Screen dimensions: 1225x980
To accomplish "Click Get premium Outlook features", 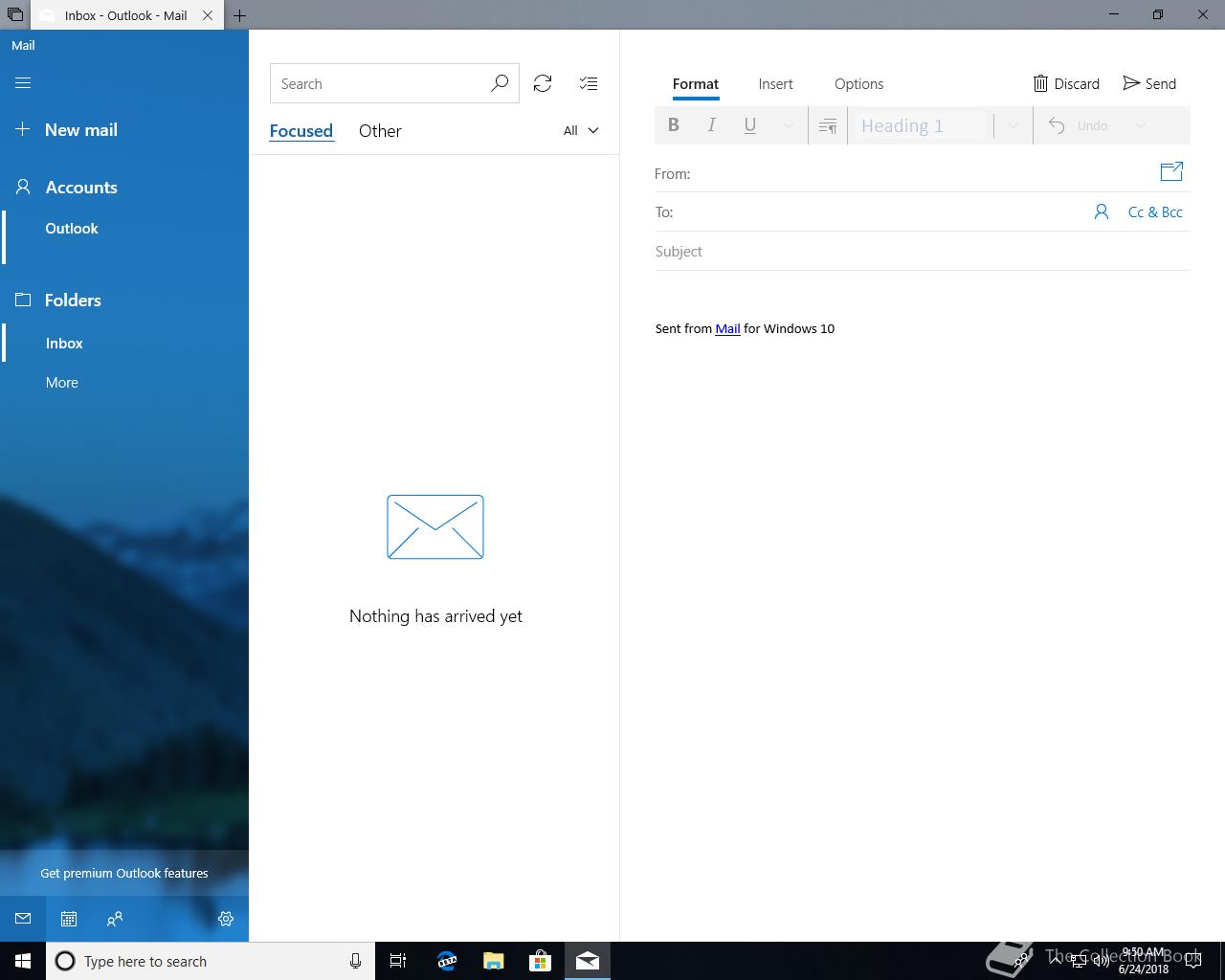I will [x=124, y=873].
